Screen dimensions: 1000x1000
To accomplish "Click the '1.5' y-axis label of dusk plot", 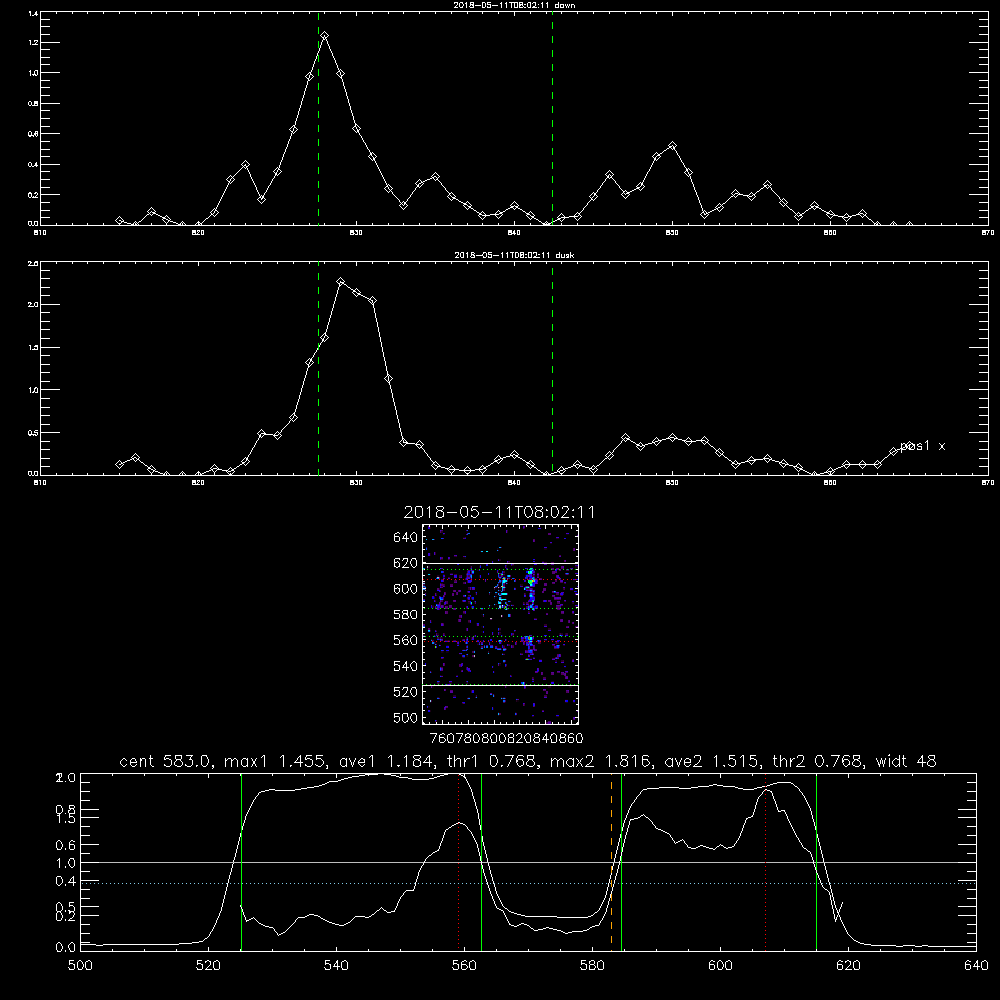I will (33, 348).
